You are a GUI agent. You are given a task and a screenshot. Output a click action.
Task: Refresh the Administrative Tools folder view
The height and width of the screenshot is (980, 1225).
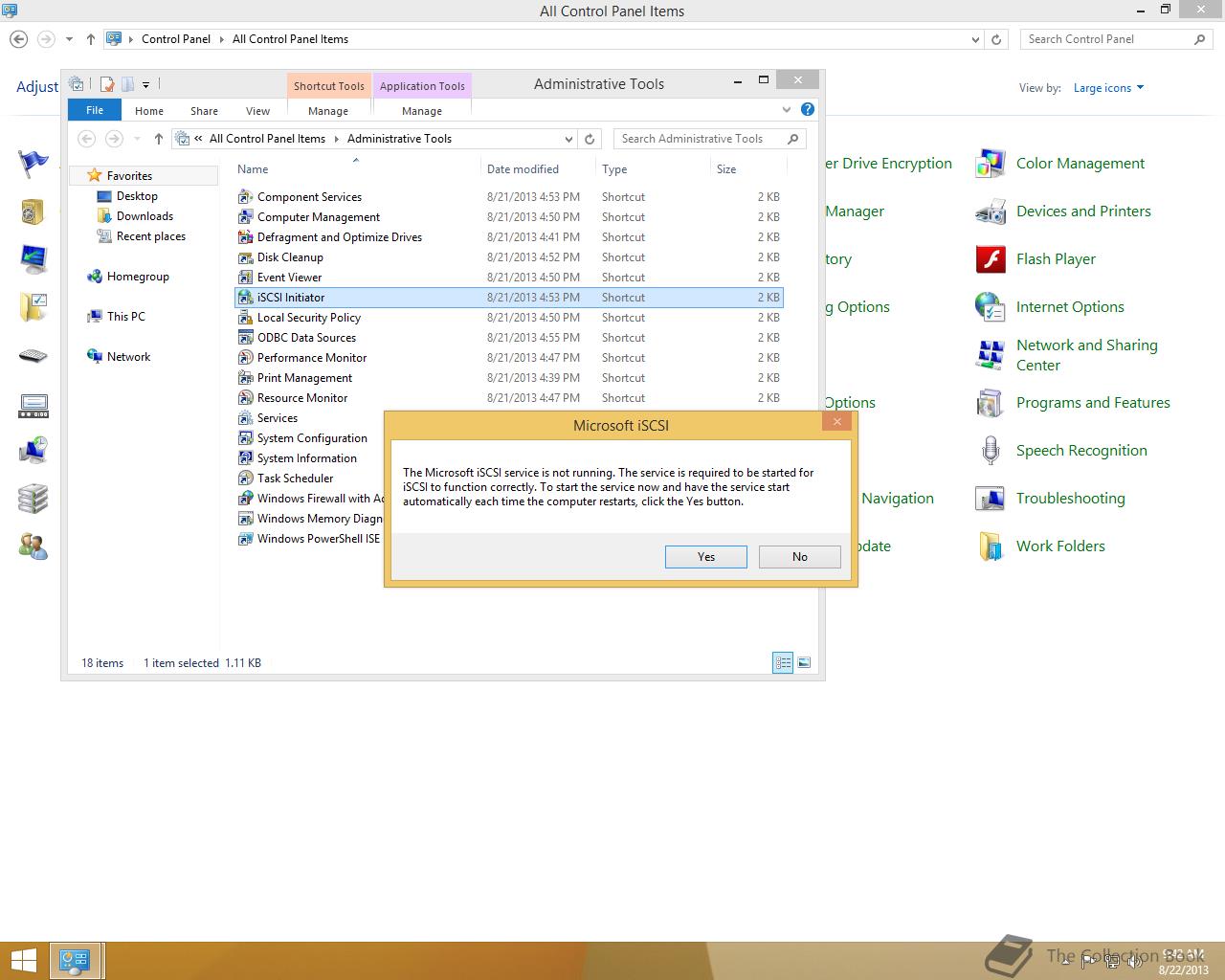tap(590, 139)
